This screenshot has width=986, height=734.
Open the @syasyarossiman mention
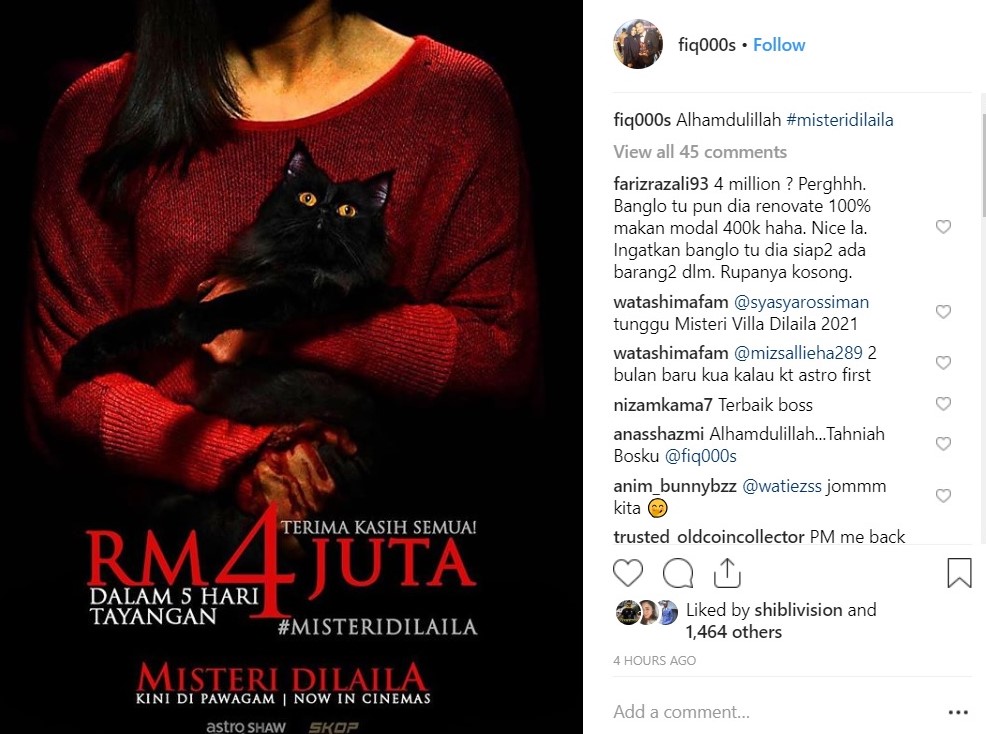[801, 302]
